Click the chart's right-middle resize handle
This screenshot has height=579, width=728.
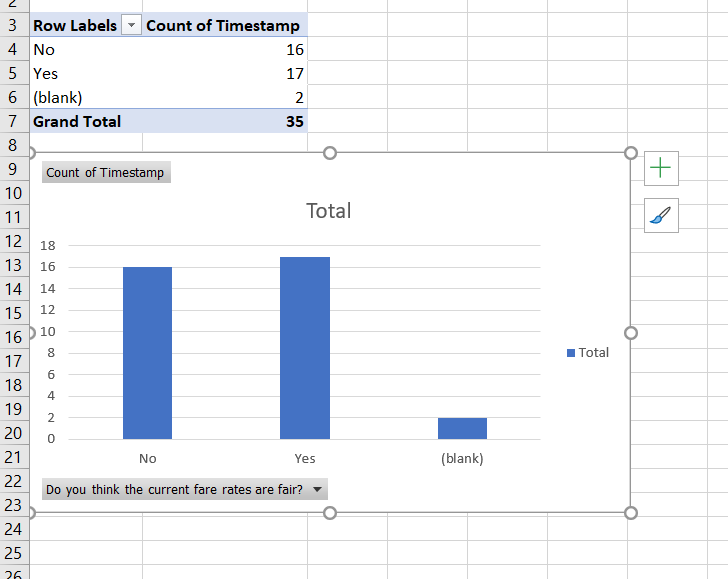point(630,333)
